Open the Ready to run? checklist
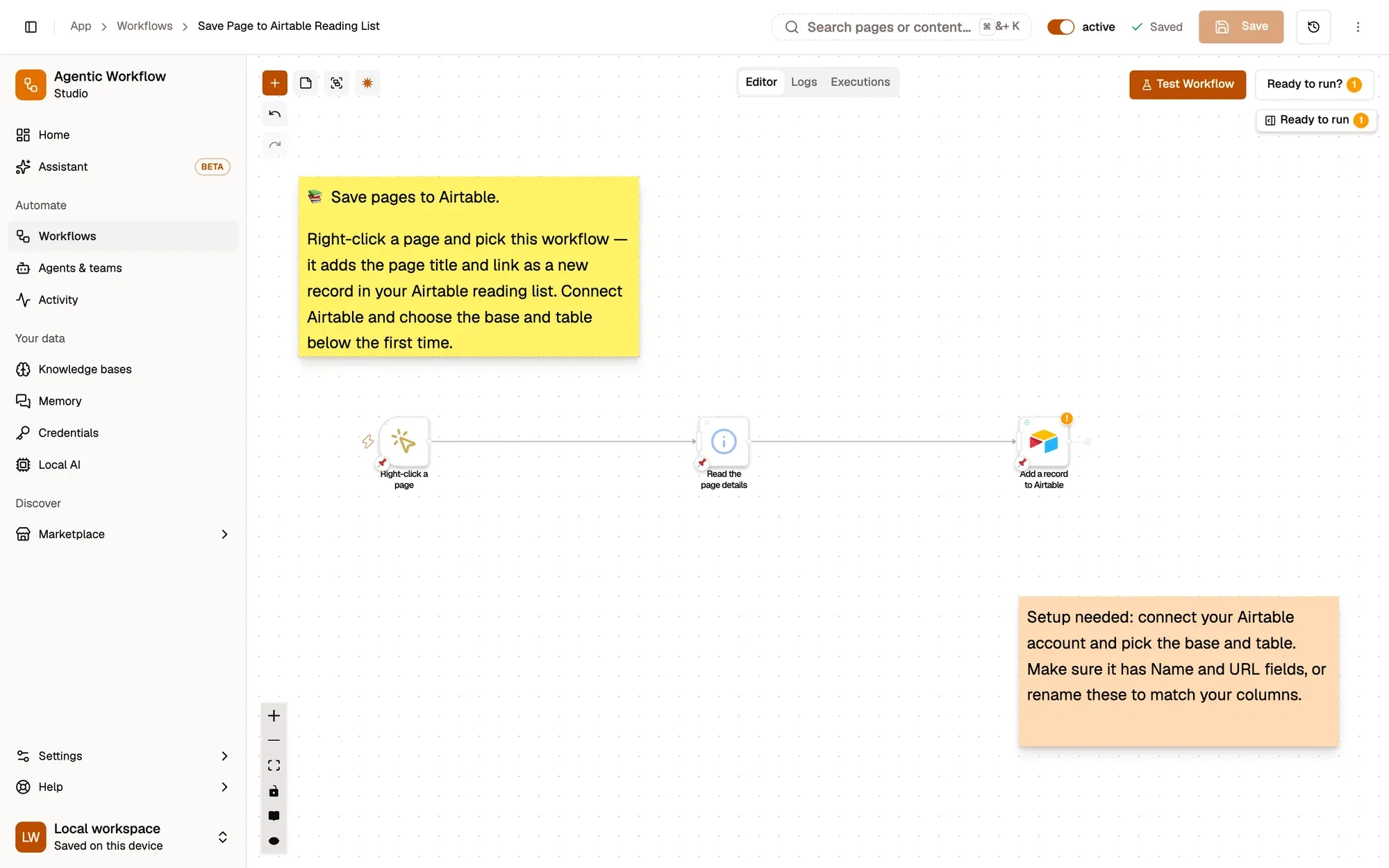The image size is (1389, 868). point(1314,84)
